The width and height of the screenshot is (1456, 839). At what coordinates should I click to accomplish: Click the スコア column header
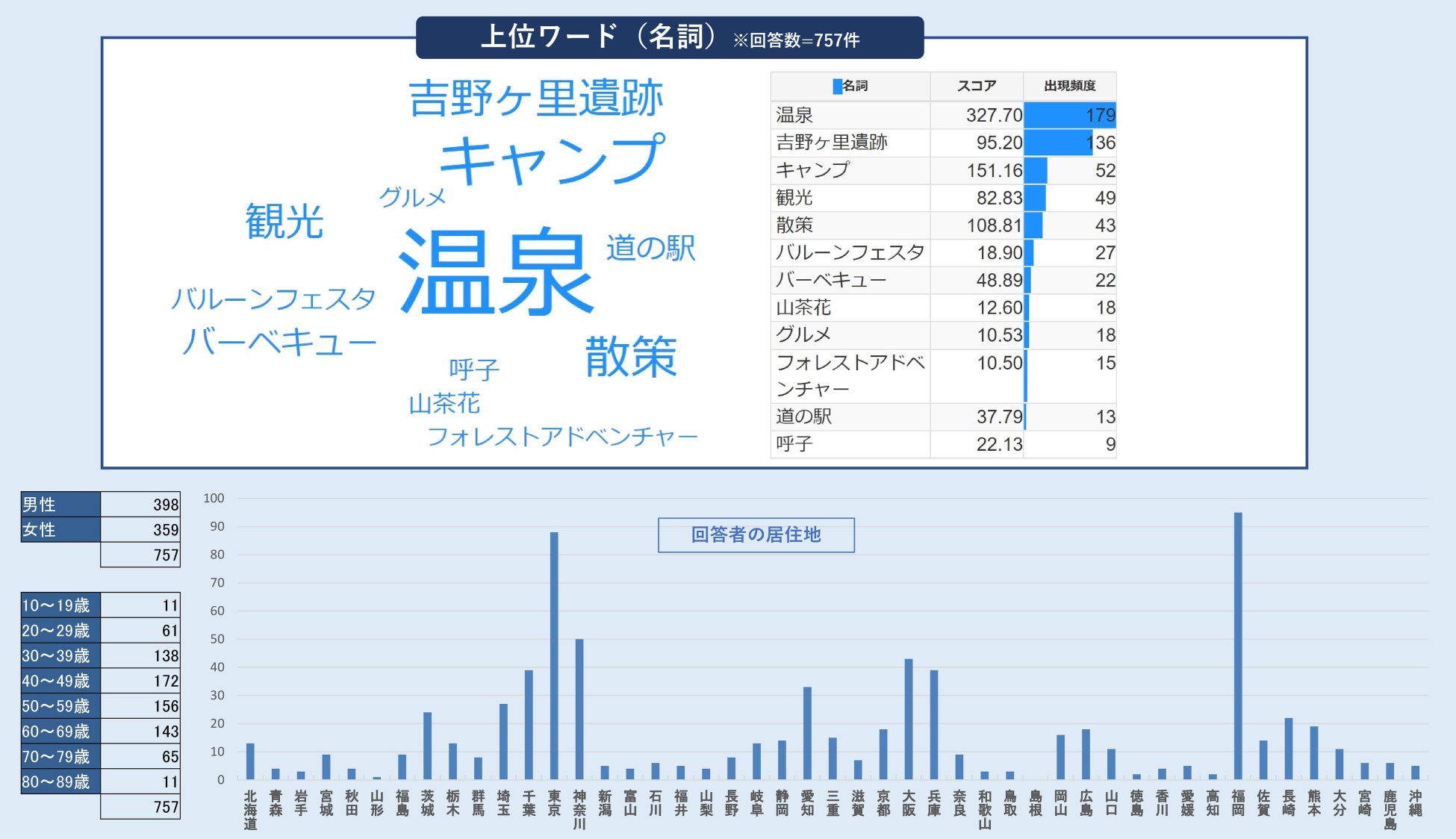coord(976,87)
